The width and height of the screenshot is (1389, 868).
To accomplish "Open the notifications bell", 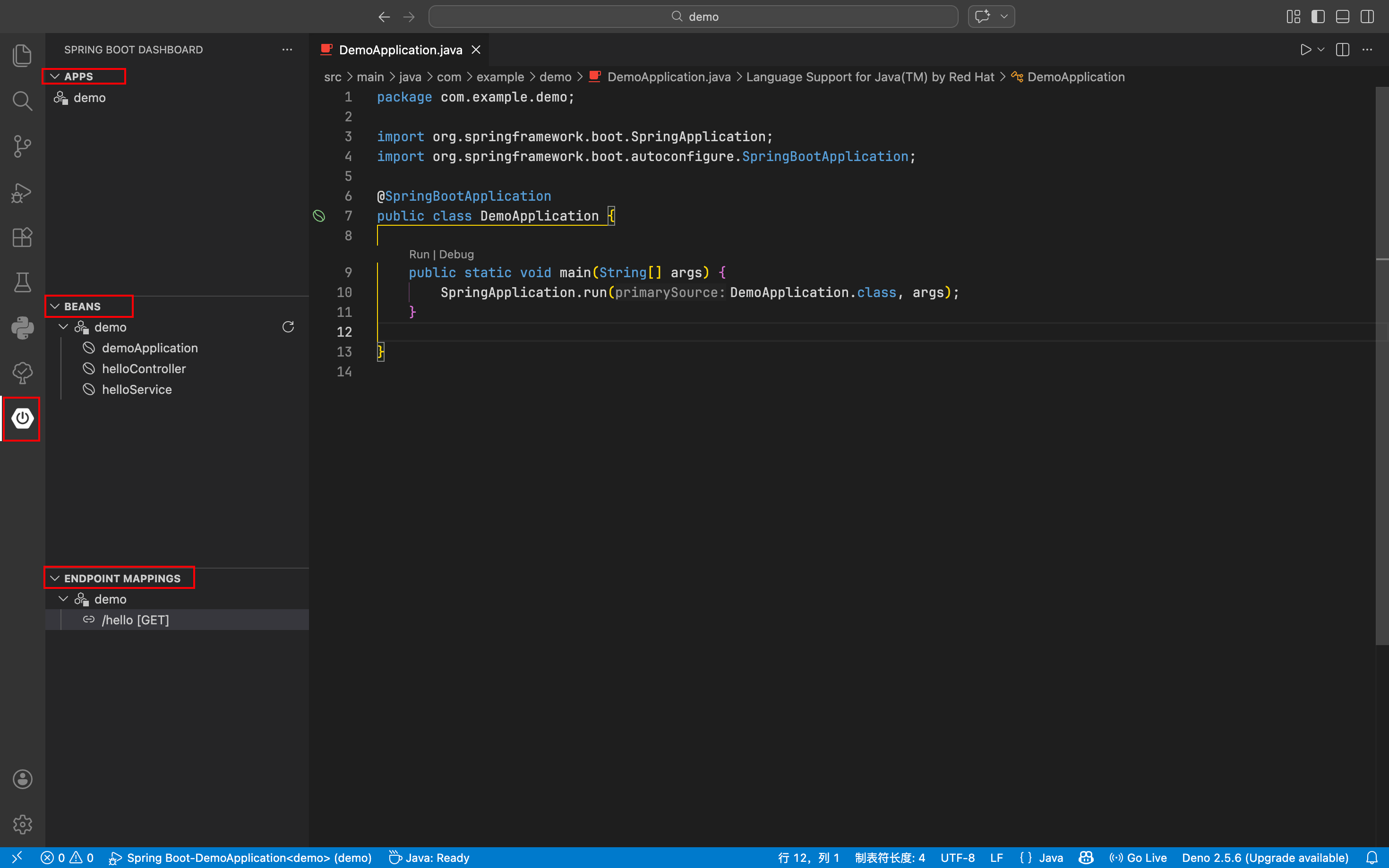I will pyautogui.click(x=1372, y=858).
